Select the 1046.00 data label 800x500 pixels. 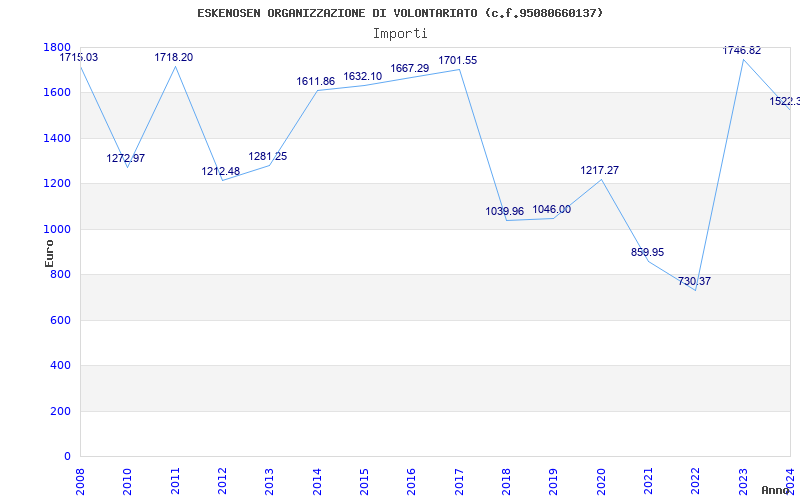click(x=552, y=209)
